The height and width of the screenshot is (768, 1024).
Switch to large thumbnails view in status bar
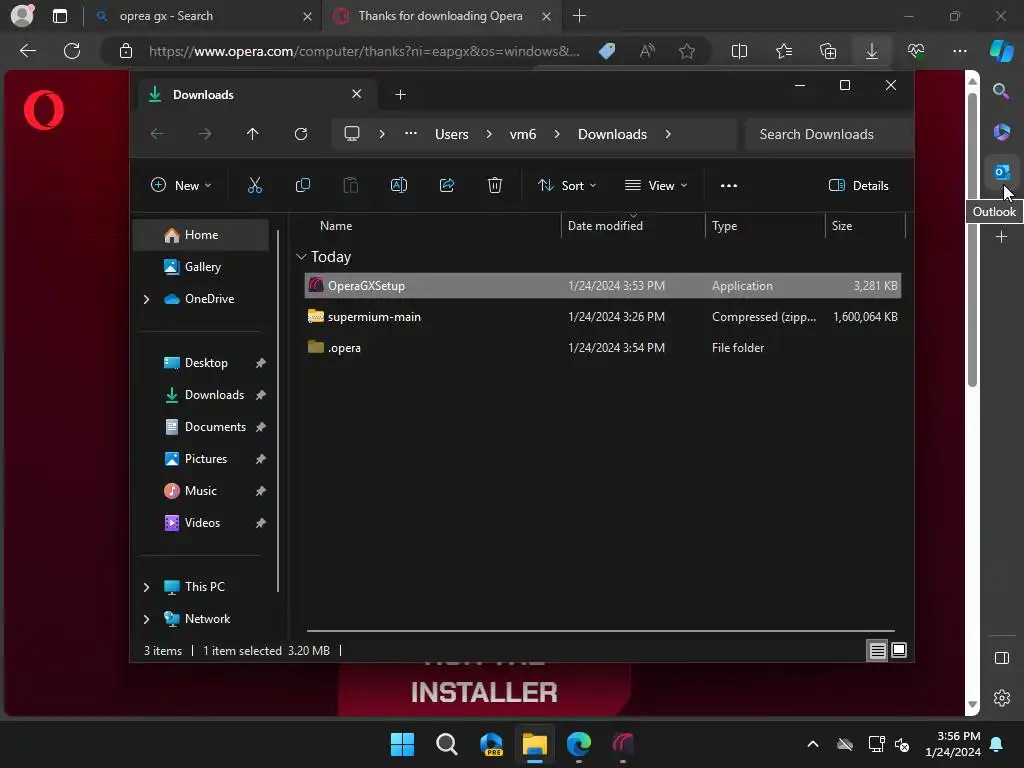coord(899,650)
